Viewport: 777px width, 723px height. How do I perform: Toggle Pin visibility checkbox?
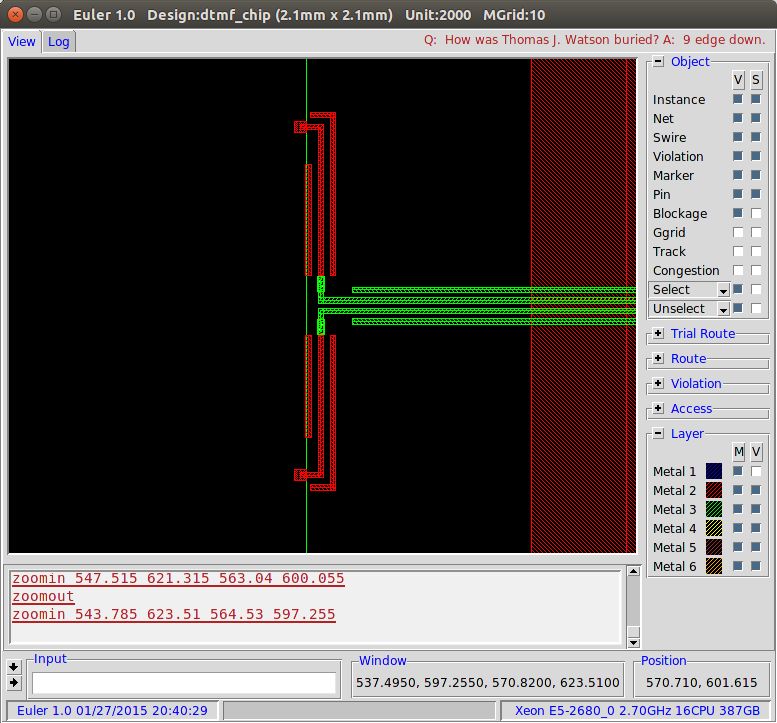738,194
